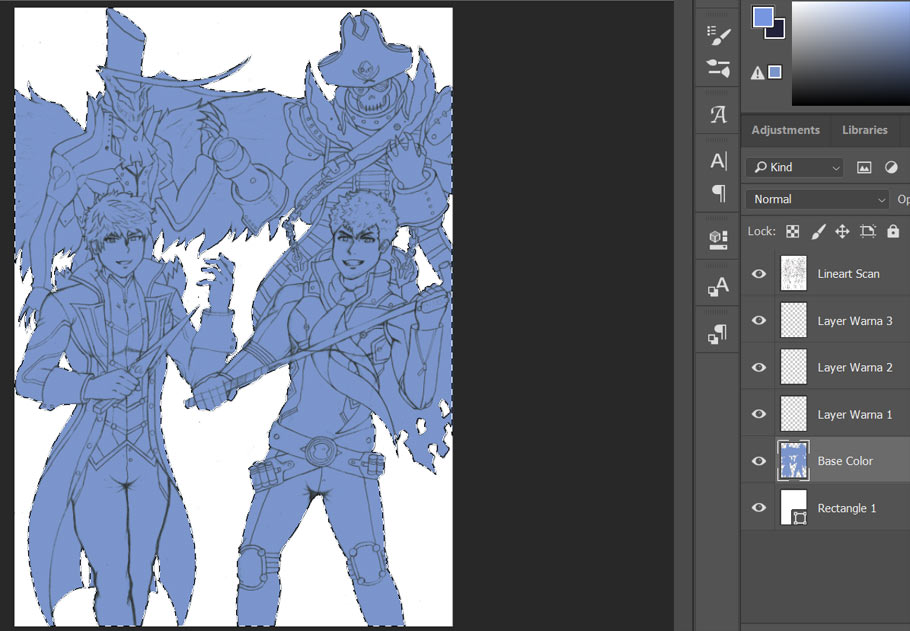The height and width of the screenshot is (631, 910).
Task: Click the gamut-safe color swatch
Action: 775,72
